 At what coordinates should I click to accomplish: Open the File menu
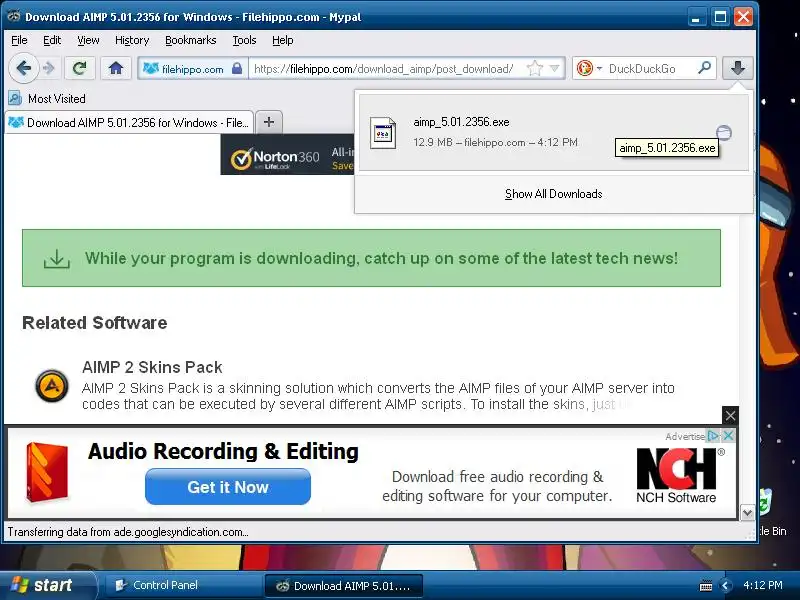[19, 40]
